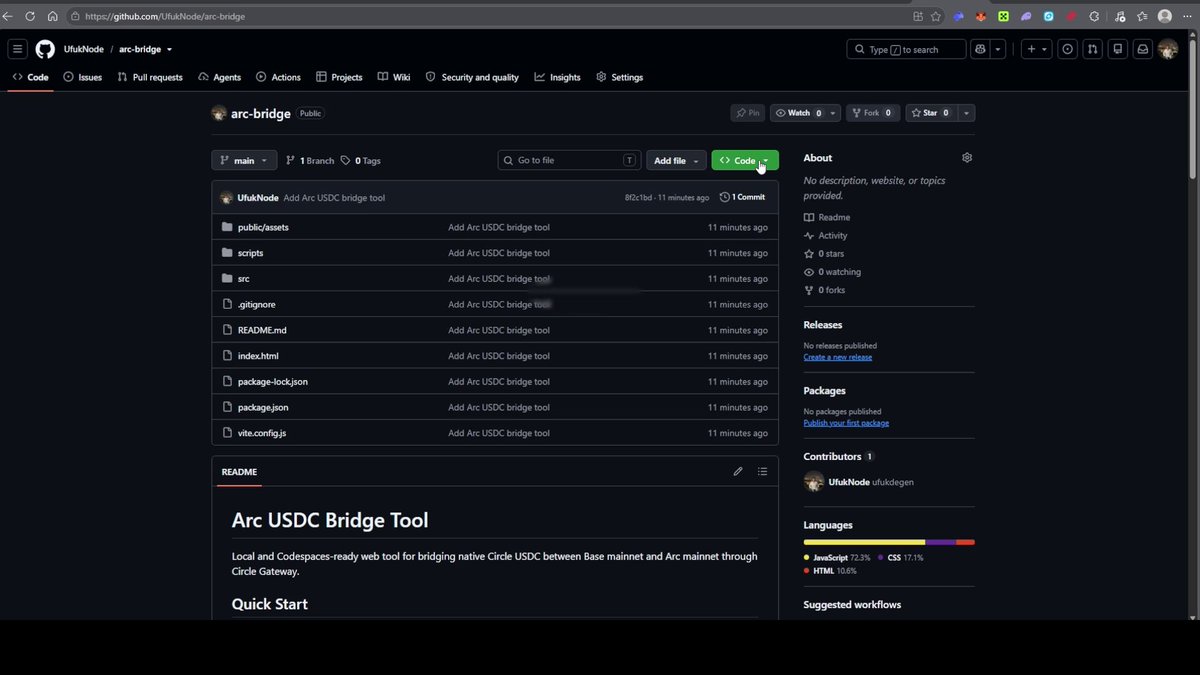
Task: Expand the green Code dropdown
Action: click(745, 161)
